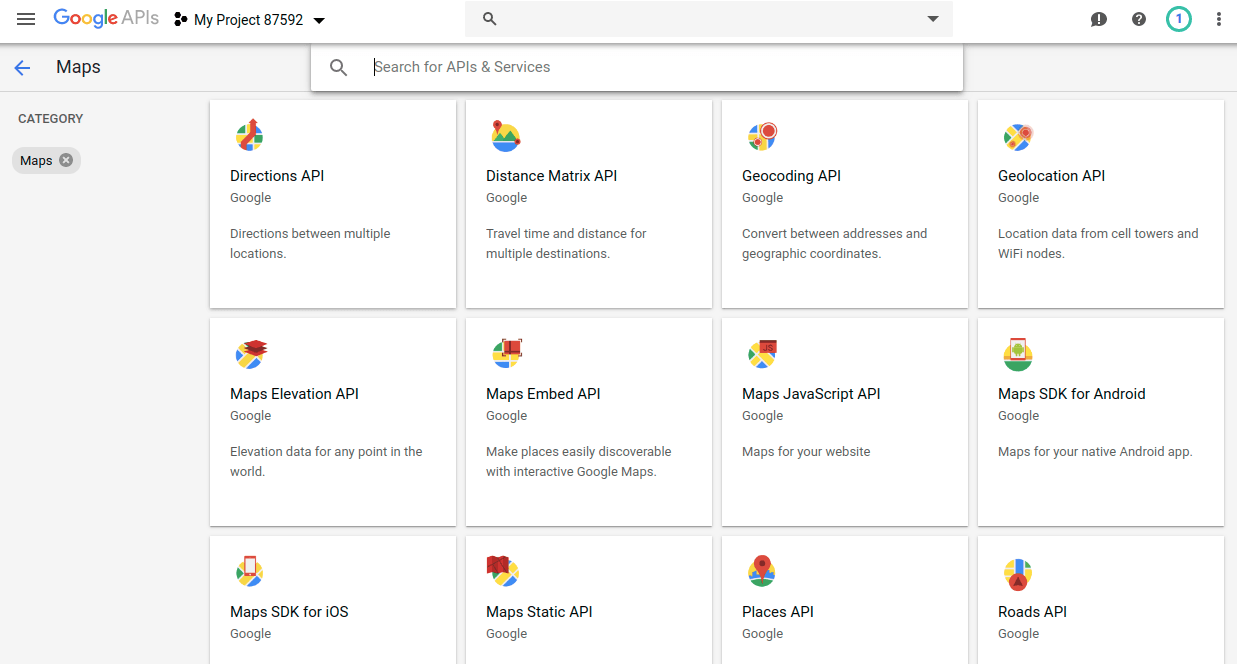Open the Maps JavaScript API title
Viewport: 1237px width, 664px height.
coord(811,394)
